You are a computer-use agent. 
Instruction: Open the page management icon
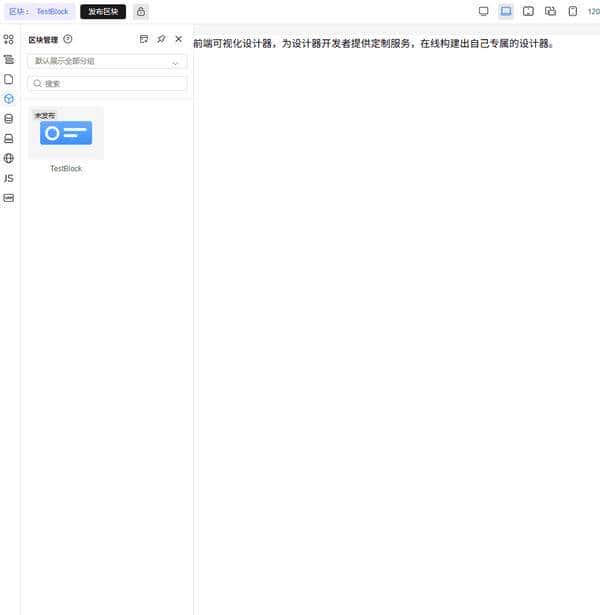[9, 79]
